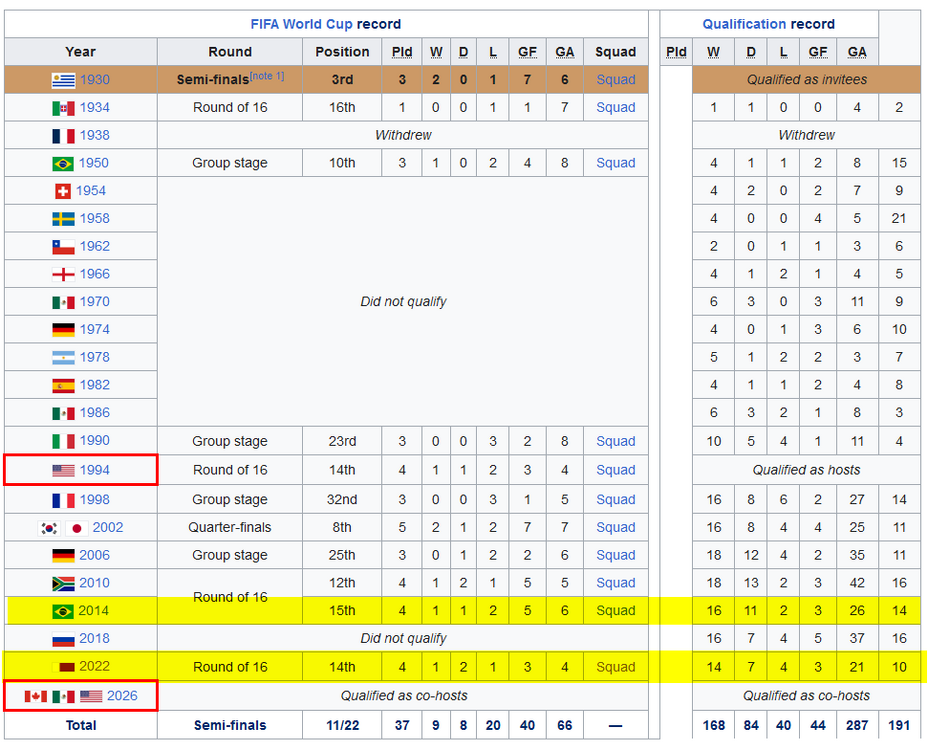
Task: Open the 2022 year link
Action: [x=95, y=667]
